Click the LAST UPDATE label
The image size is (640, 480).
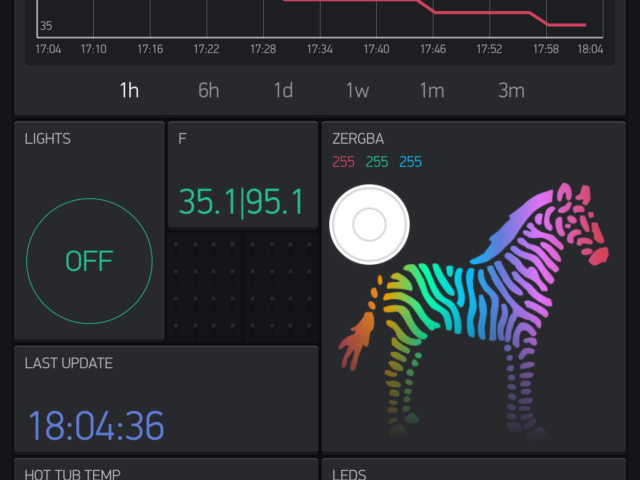69,363
